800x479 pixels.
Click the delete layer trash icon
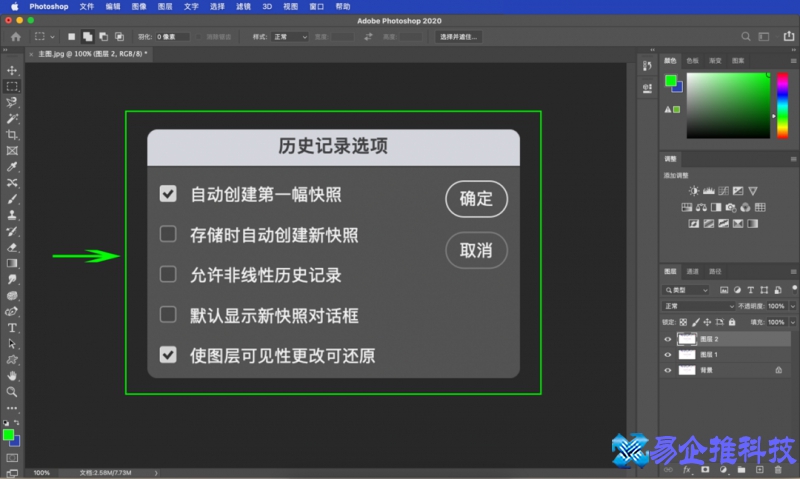click(x=778, y=469)
